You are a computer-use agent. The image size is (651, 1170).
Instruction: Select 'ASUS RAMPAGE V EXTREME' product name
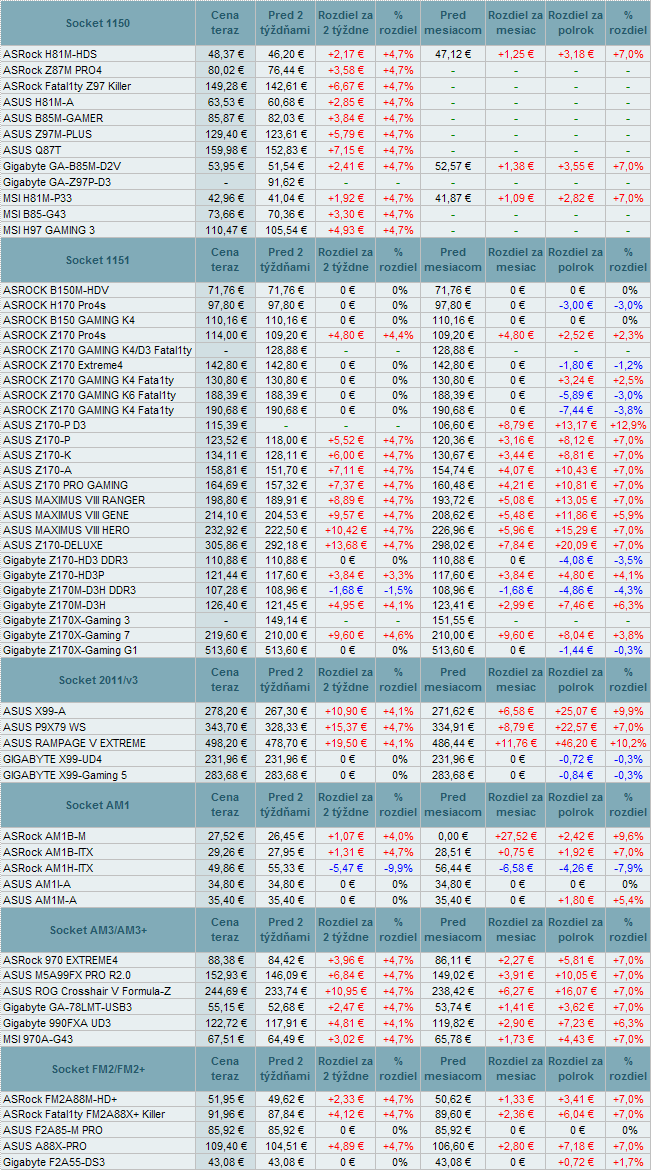point(75,743)
